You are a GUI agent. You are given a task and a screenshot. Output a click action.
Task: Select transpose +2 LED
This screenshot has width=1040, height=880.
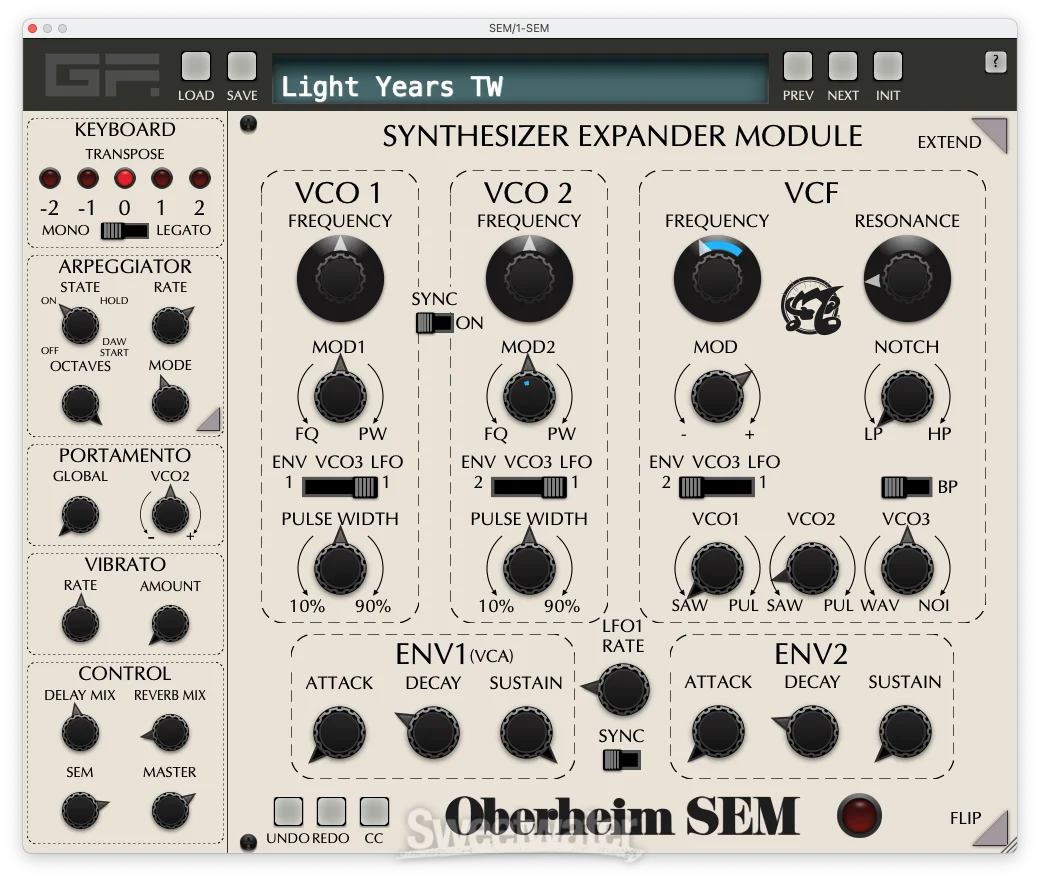pyautogui.click(x=200, y=180)
